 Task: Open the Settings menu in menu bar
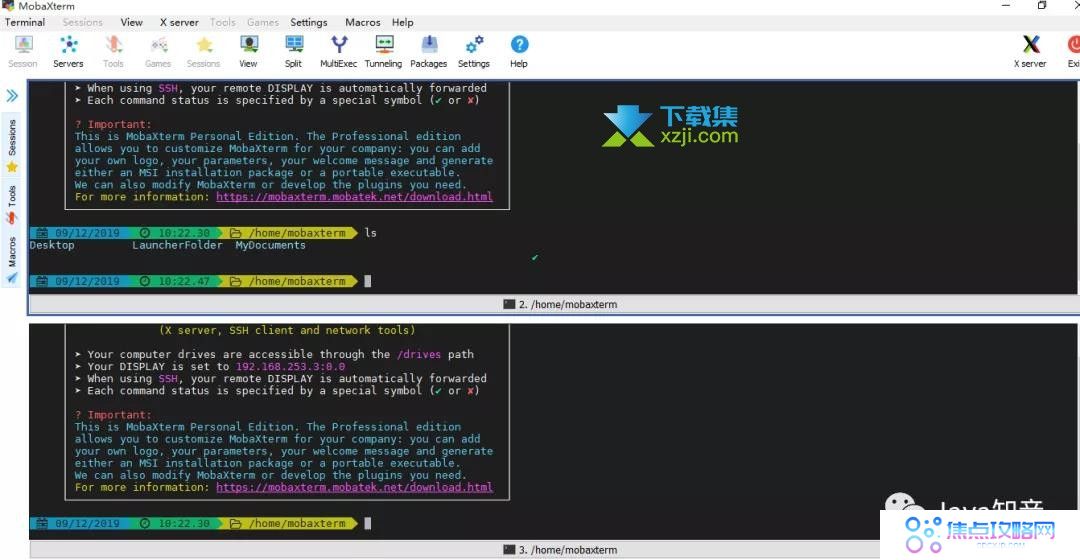pos(309,22)
